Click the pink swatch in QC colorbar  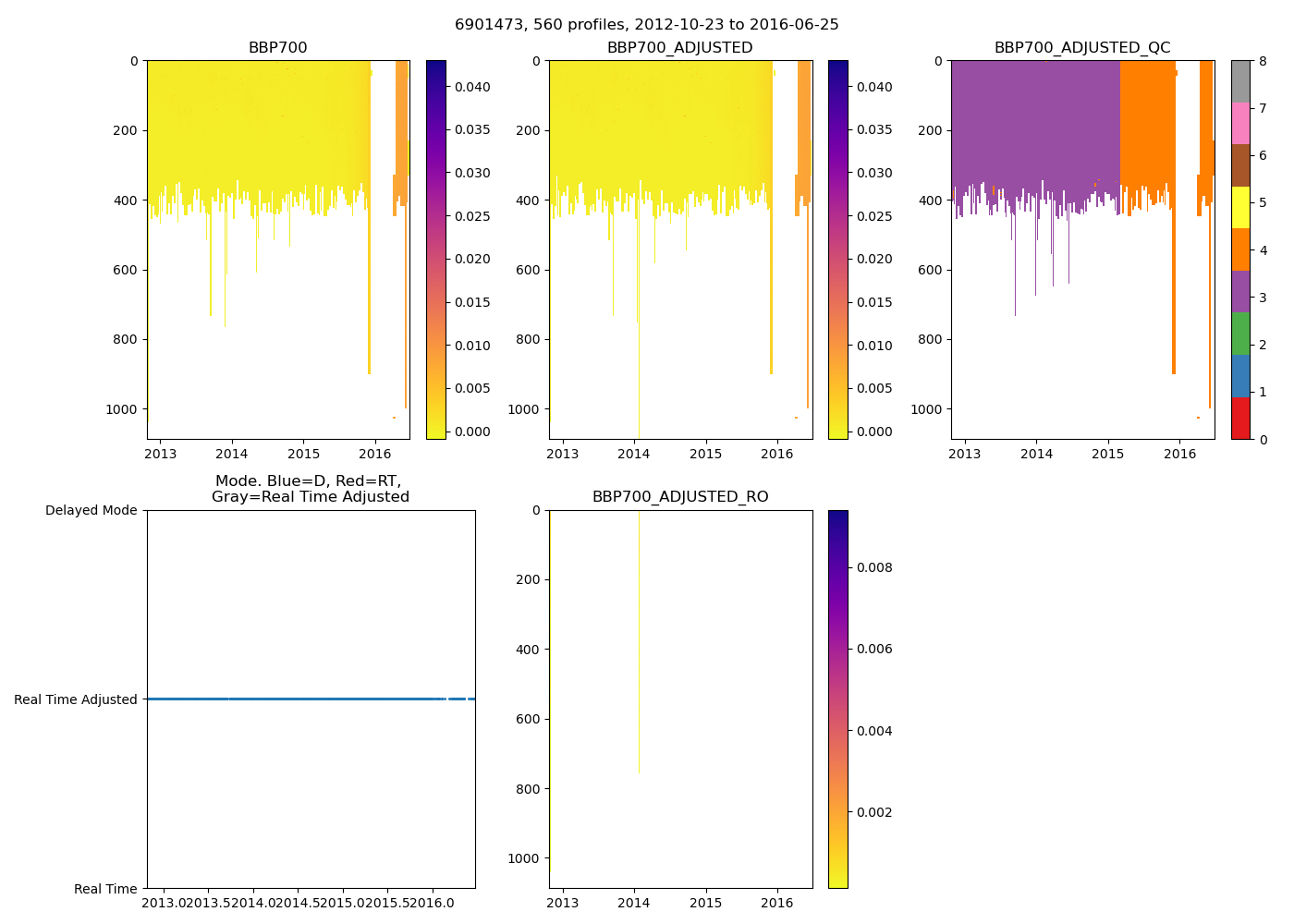1240,124
